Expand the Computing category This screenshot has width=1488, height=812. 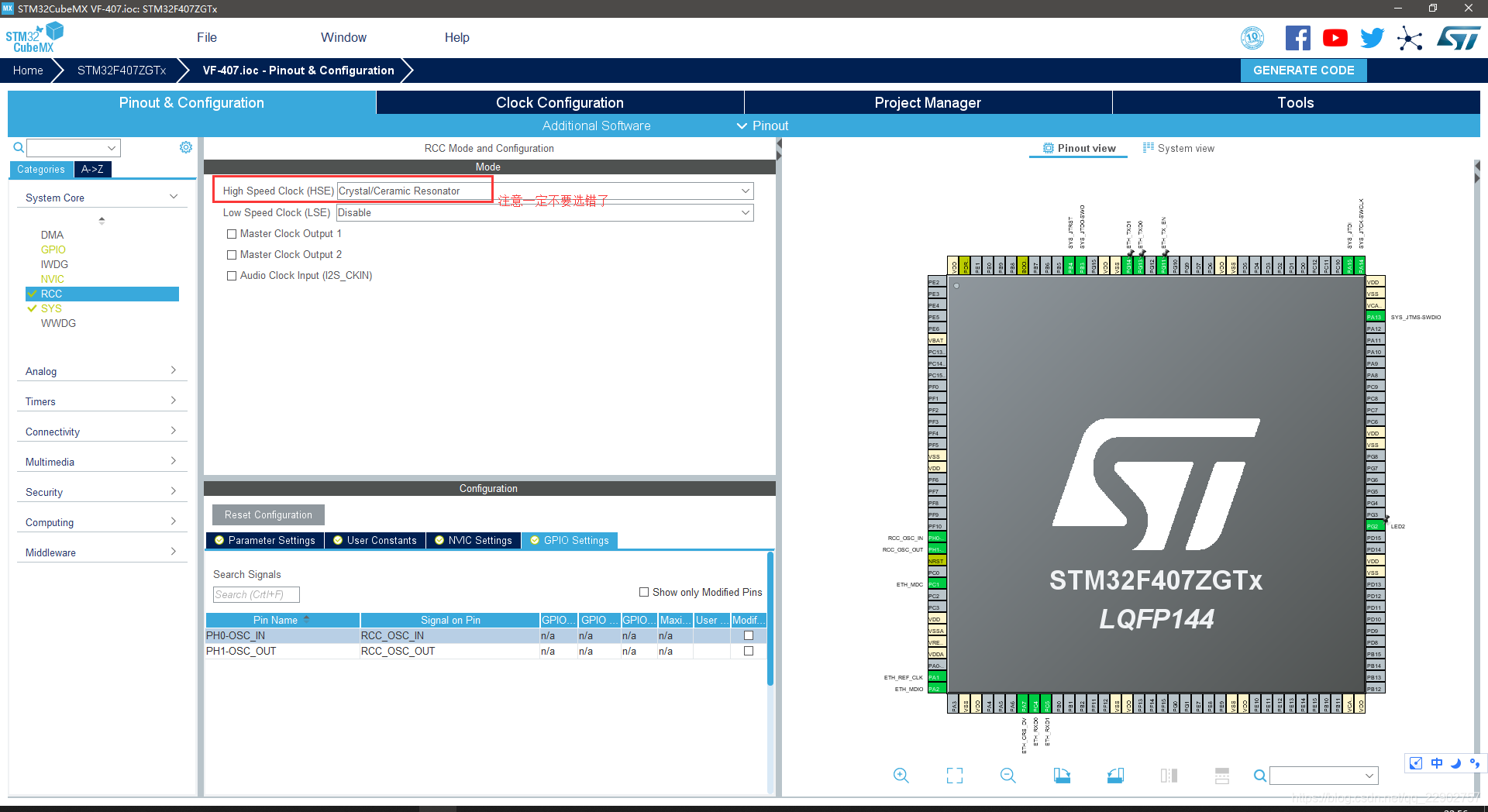[102, 522]
